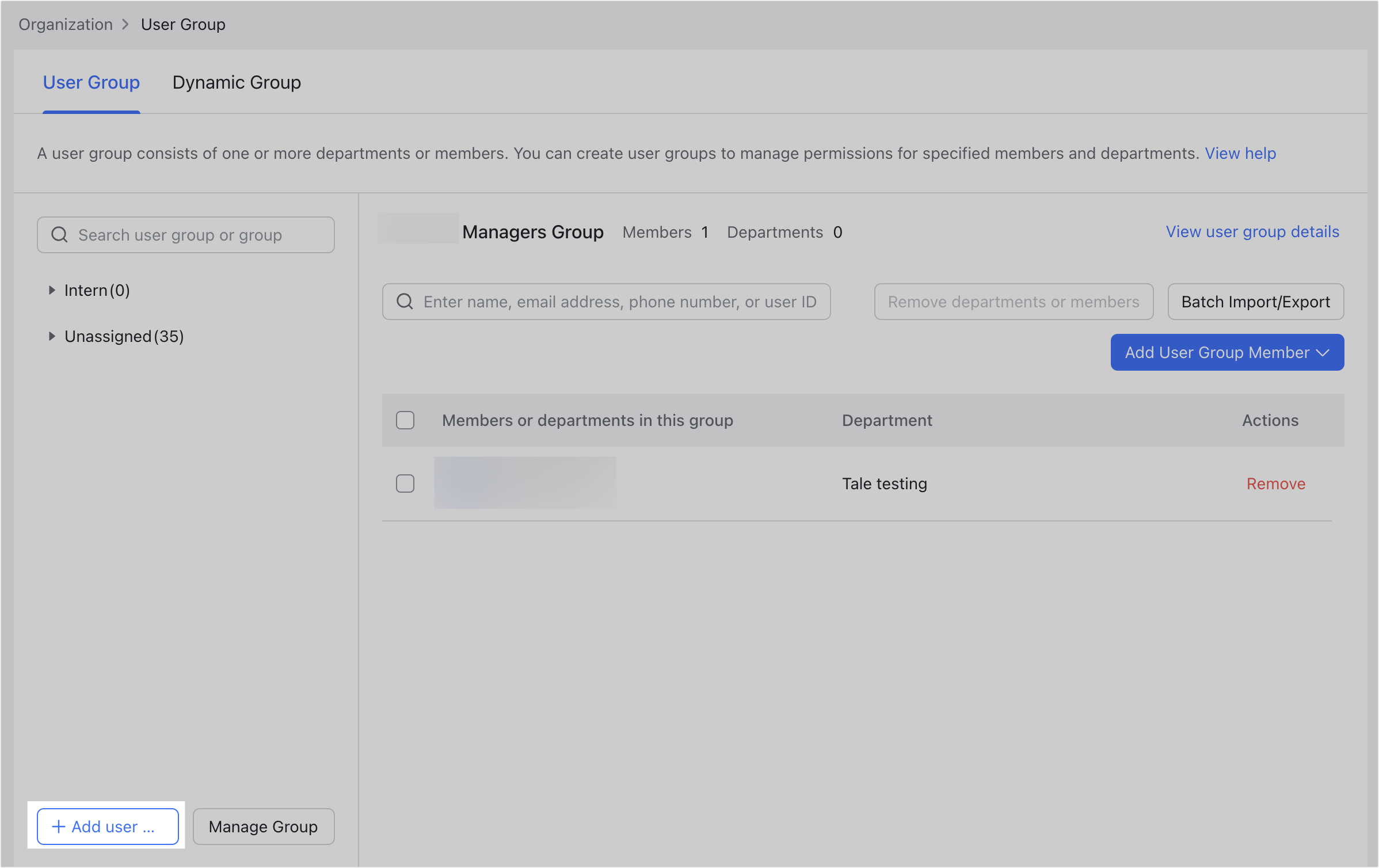Switch to the Dynamic Group tab
Image resolution: width=1379 pixels, height=868 pixels.
point(236,82)
